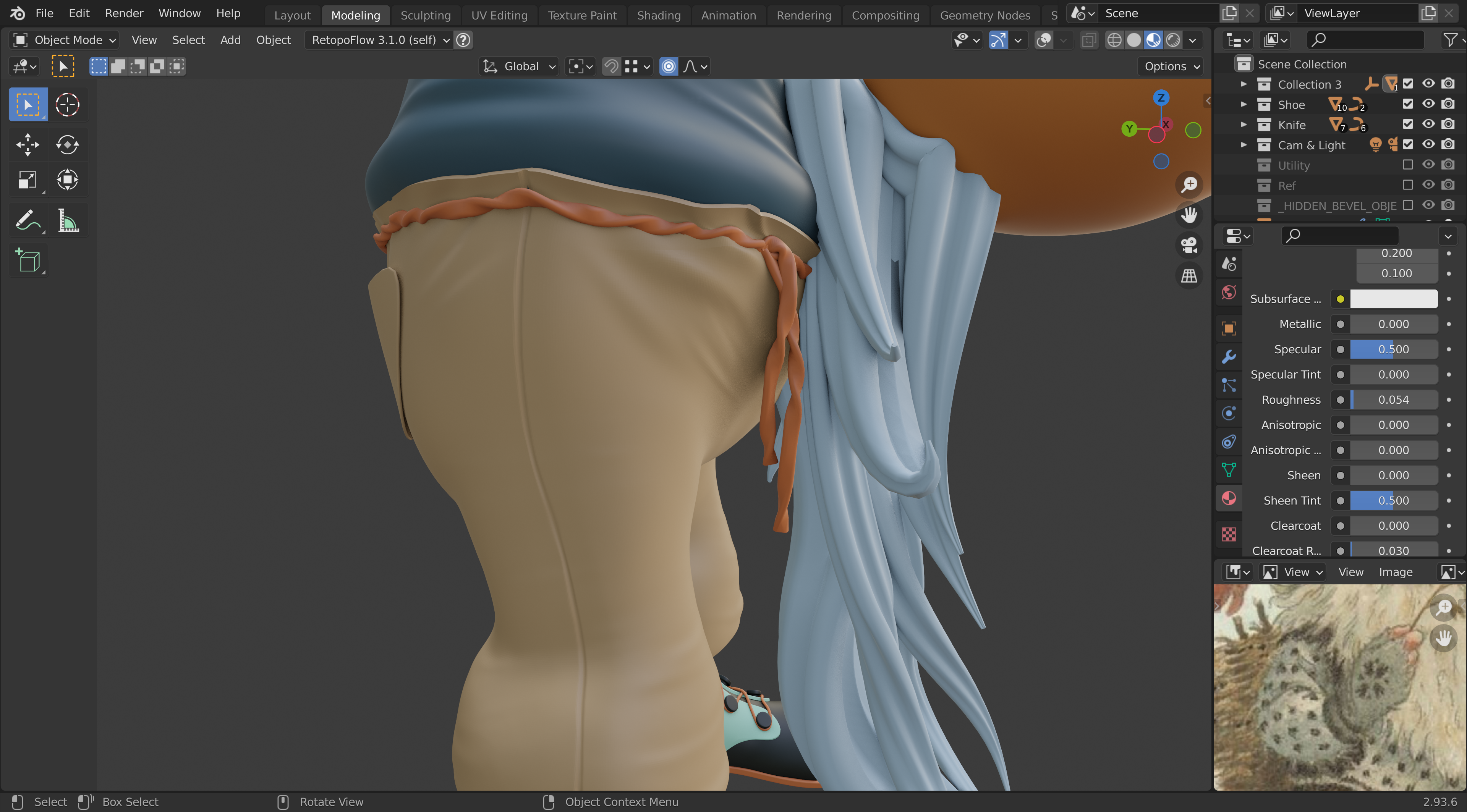Image resolution: width=1467 pixels, height=812 pixels.
Task: Select the Move tool in toolbar
Action: (28, 144)
